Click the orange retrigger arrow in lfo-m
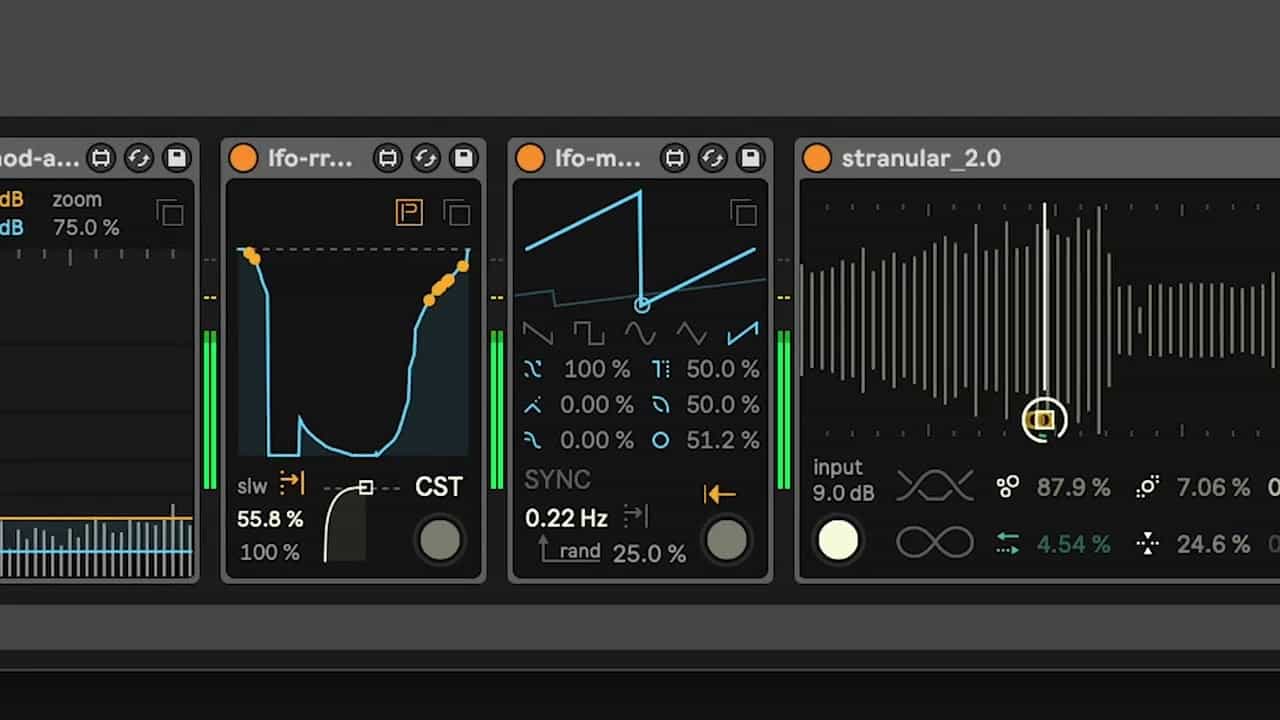Image resolution: width=1280 pixels, height=720 pixels. click(x=719, y=493)
